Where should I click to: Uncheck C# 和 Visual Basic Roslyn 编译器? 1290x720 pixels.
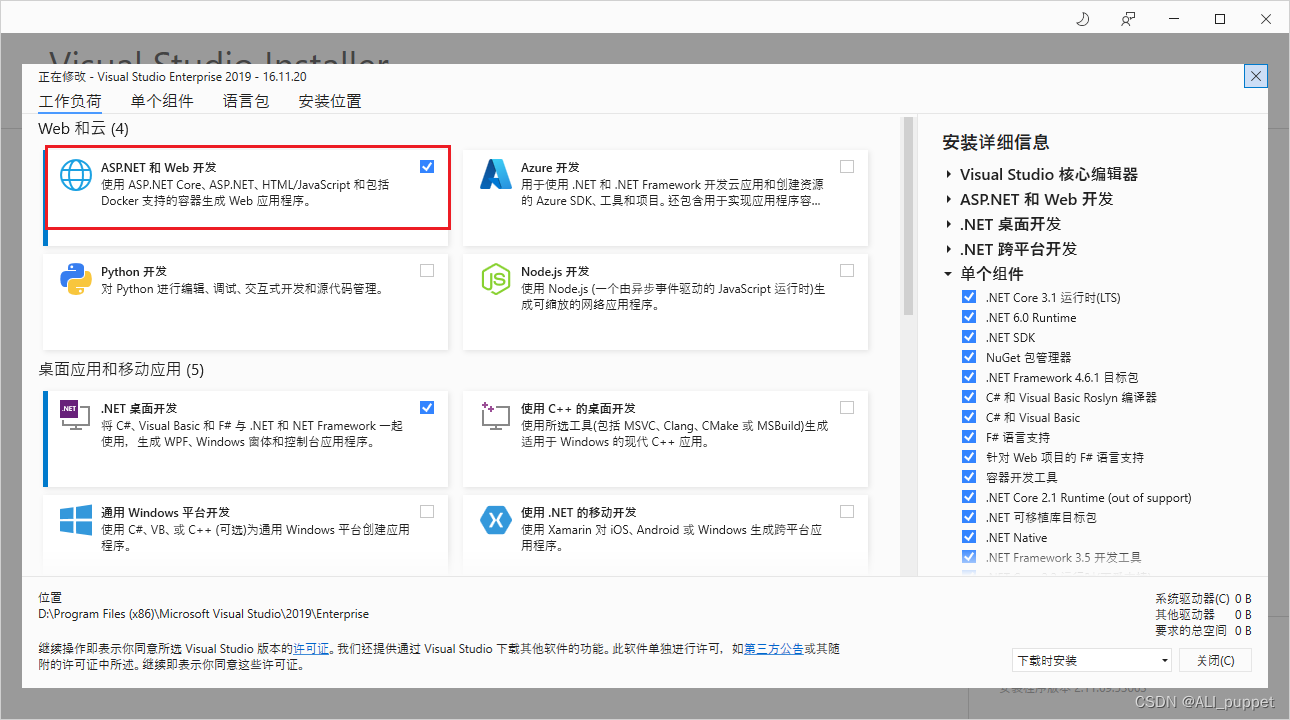pyautogui.click(x=968, y=397)
